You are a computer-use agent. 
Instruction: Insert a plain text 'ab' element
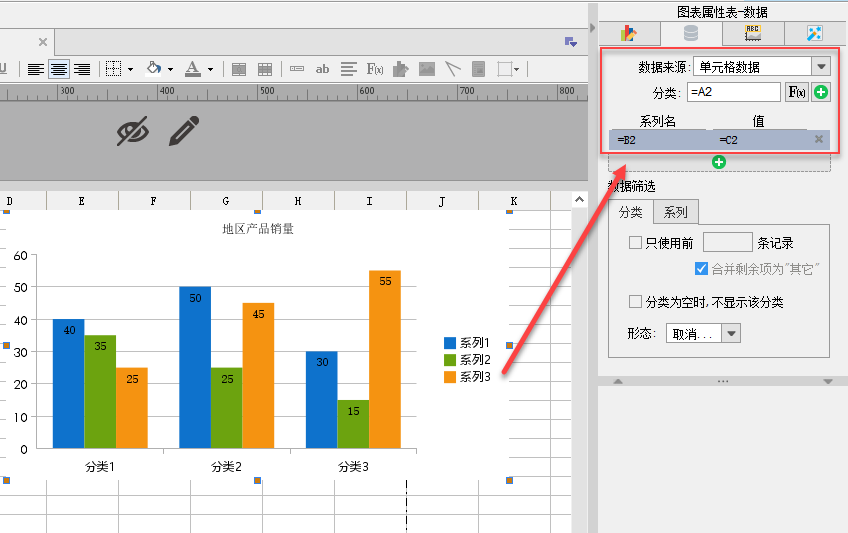point(322,69)
